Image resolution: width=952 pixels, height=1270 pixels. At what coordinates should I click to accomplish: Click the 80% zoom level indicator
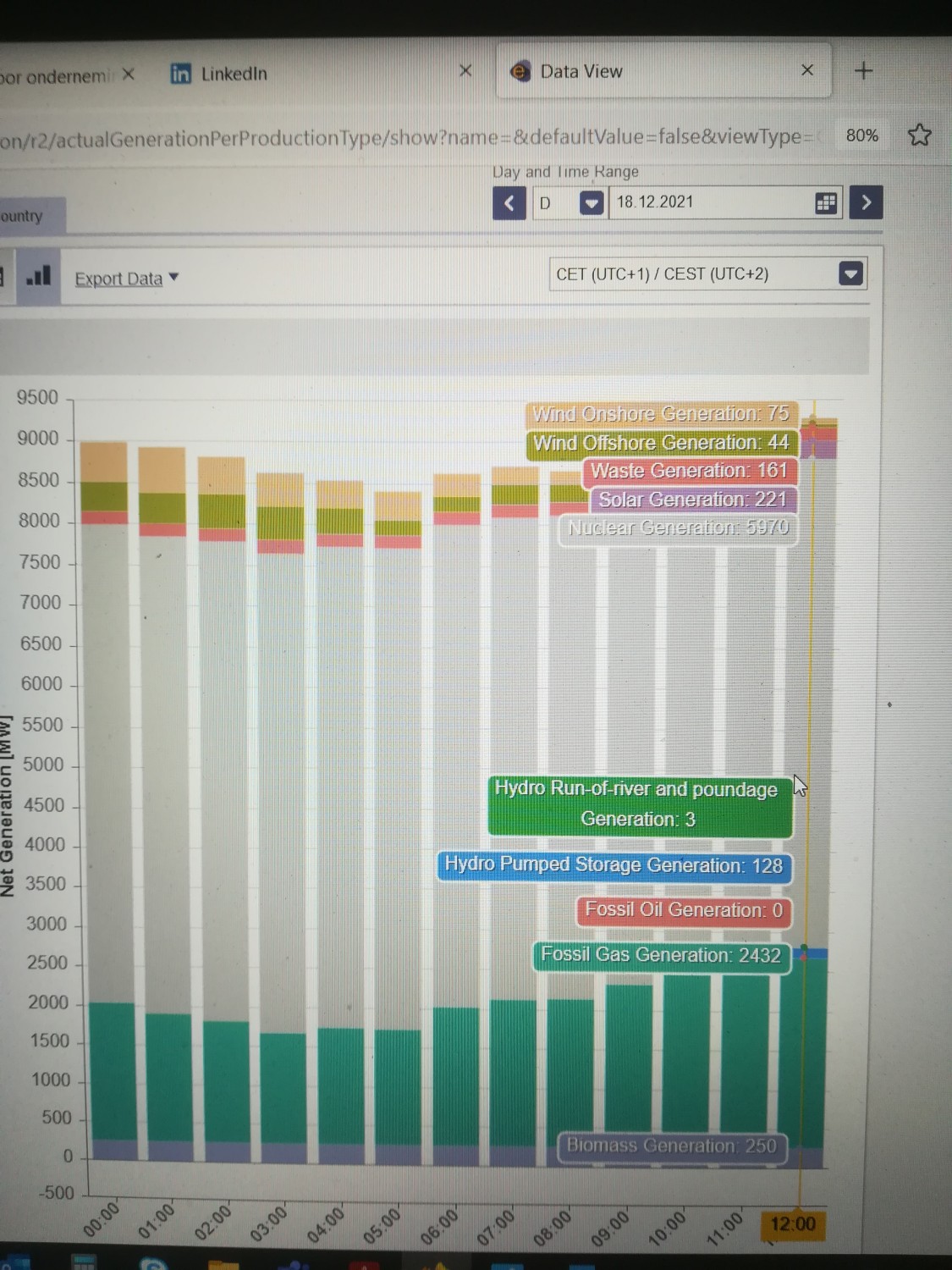coord(861,135)
